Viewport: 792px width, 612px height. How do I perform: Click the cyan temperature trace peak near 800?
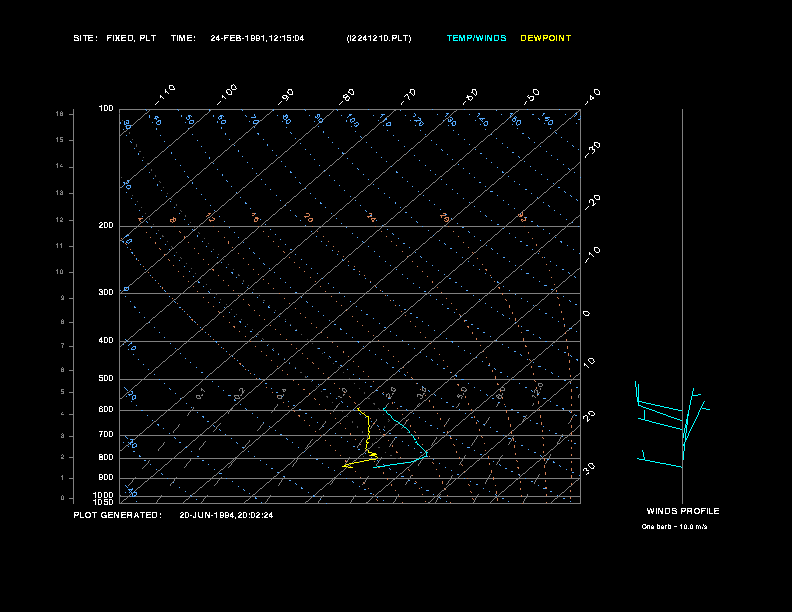click(426, 455)
